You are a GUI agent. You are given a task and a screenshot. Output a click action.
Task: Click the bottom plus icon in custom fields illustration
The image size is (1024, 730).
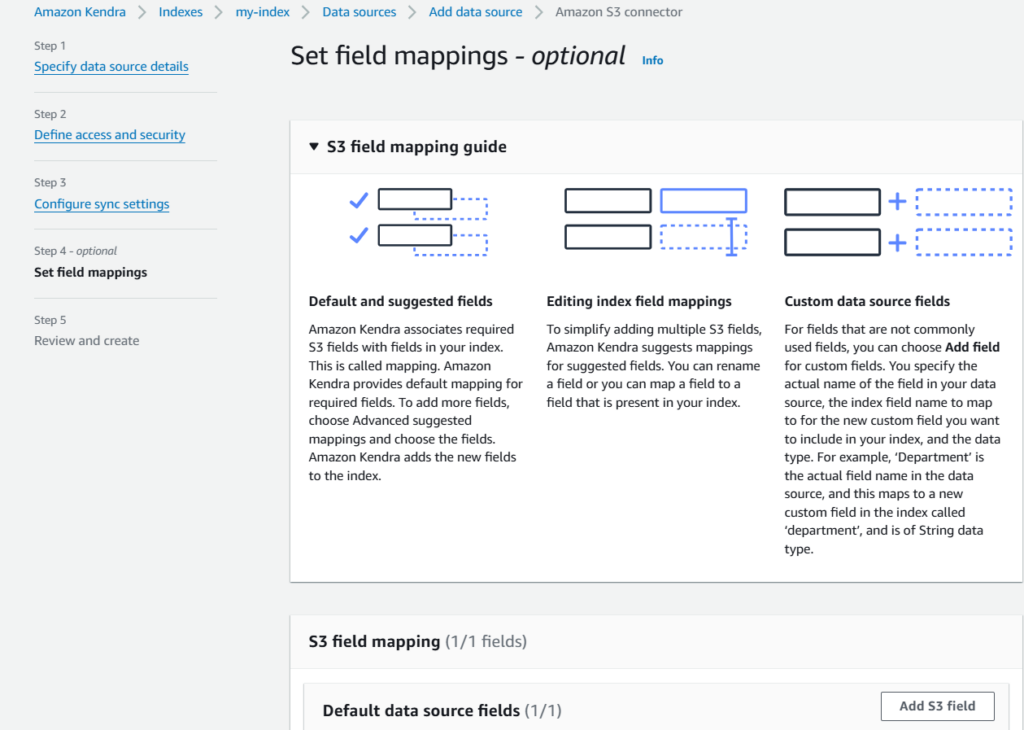(897, 243)
